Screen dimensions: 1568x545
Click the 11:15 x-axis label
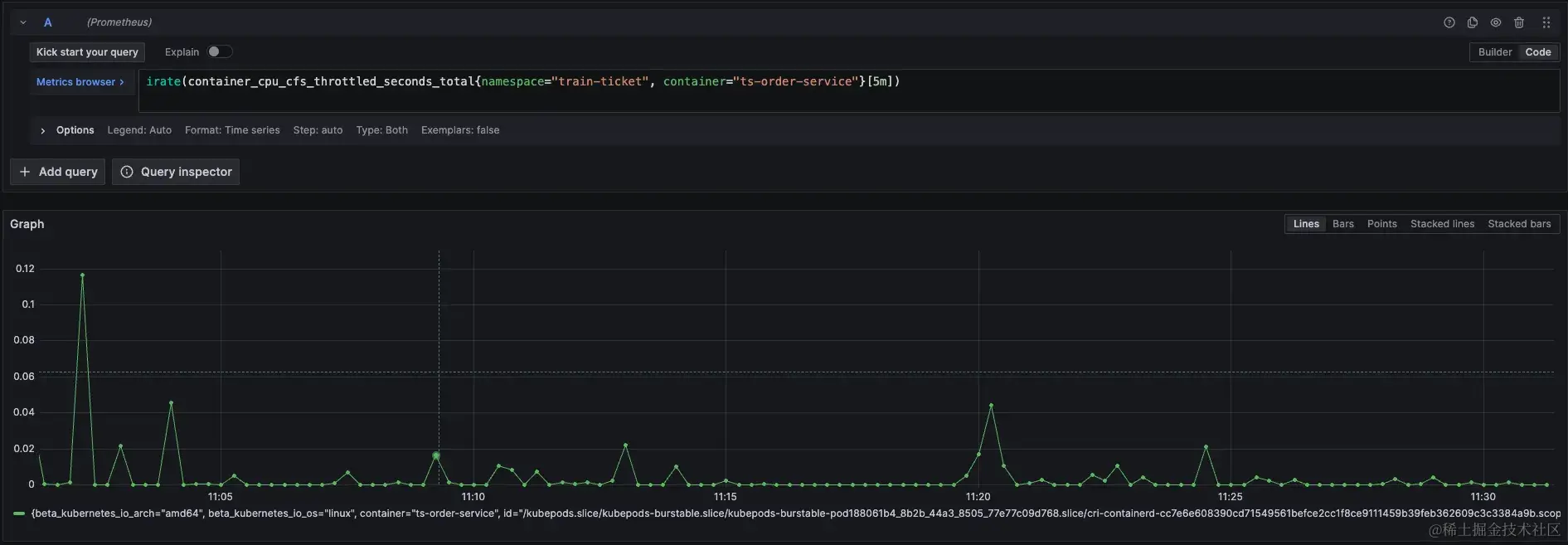coord(726,497)
